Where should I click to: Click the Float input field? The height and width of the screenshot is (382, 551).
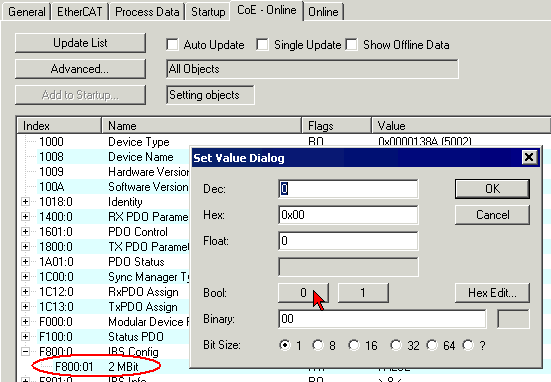coord(348,241)
